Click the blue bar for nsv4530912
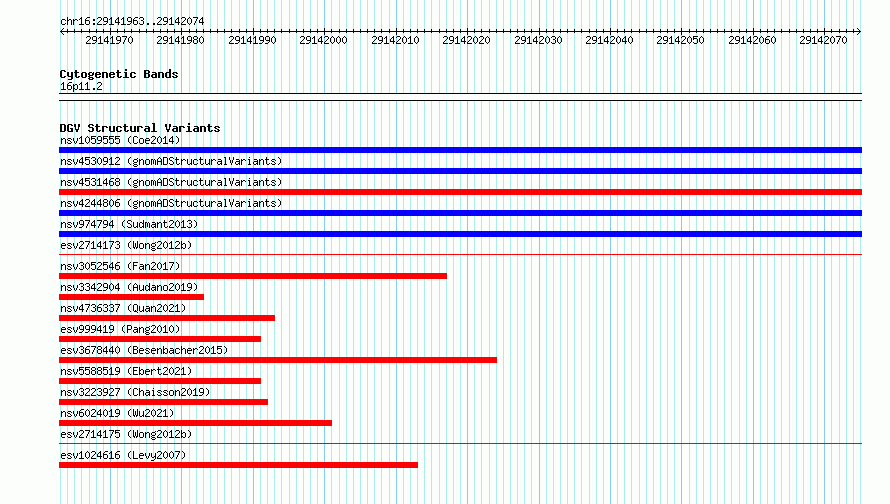This screenshot has height=504, width=890. point(460,171)
